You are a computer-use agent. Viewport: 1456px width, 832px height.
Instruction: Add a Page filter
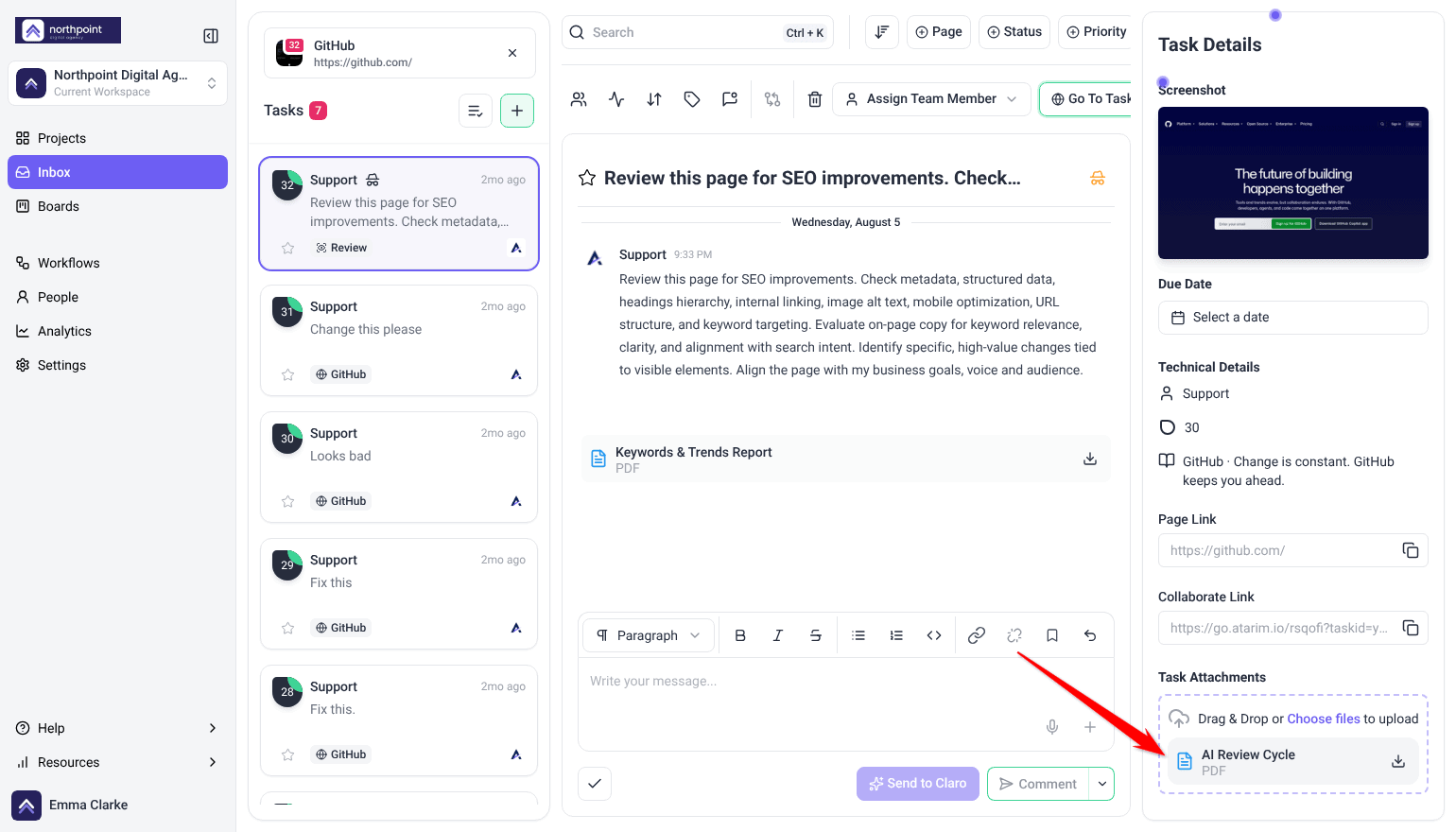pyautogui.click(x=938, y=32)
